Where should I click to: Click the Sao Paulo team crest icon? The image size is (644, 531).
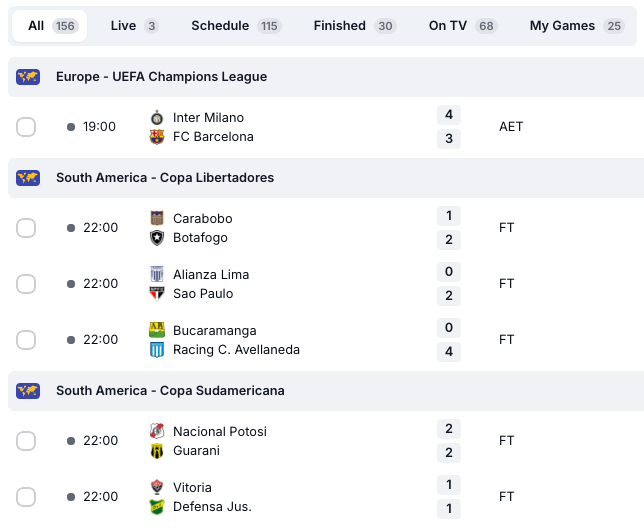coord(157,294)
